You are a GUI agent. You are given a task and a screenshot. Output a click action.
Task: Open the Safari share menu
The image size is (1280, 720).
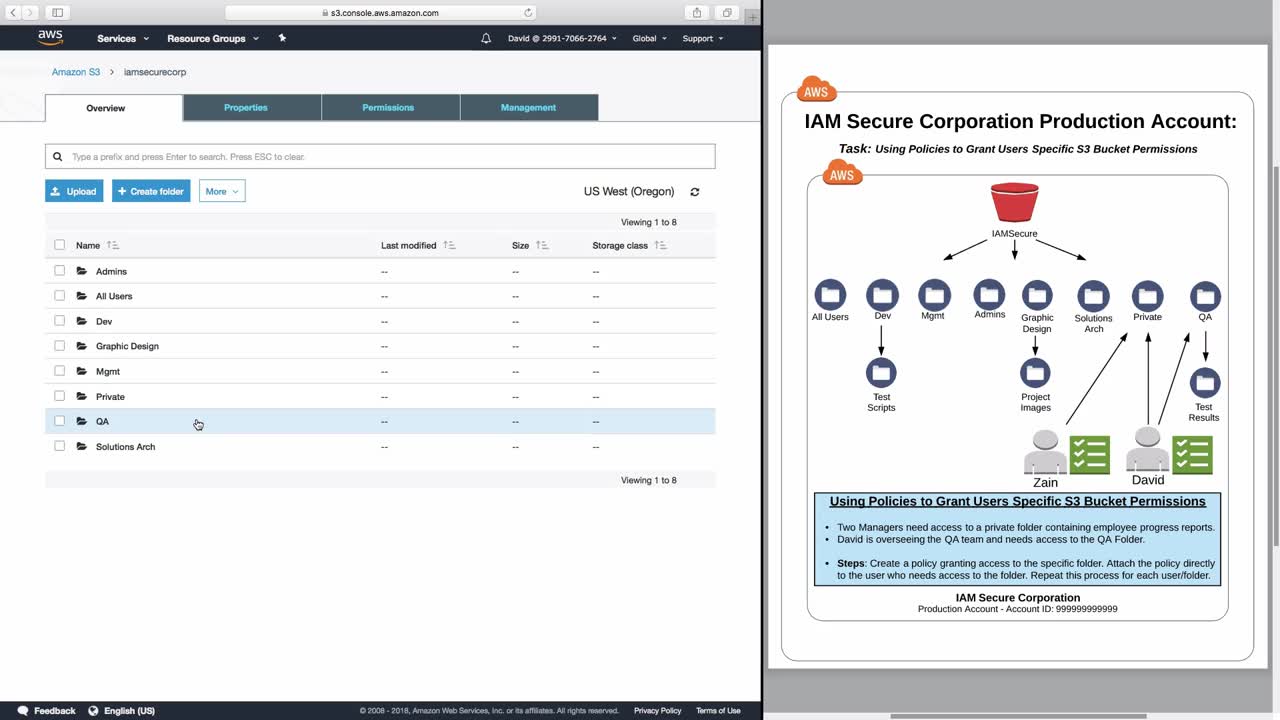pyautogui.click(x=697, y=13)
